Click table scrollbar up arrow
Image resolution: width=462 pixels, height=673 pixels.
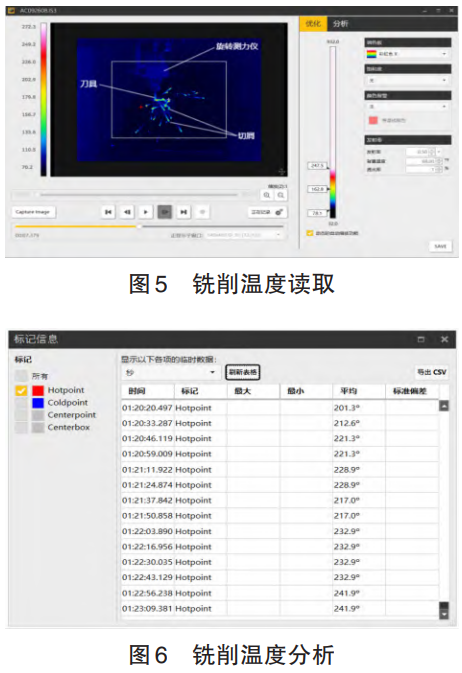tap(444, 406)
